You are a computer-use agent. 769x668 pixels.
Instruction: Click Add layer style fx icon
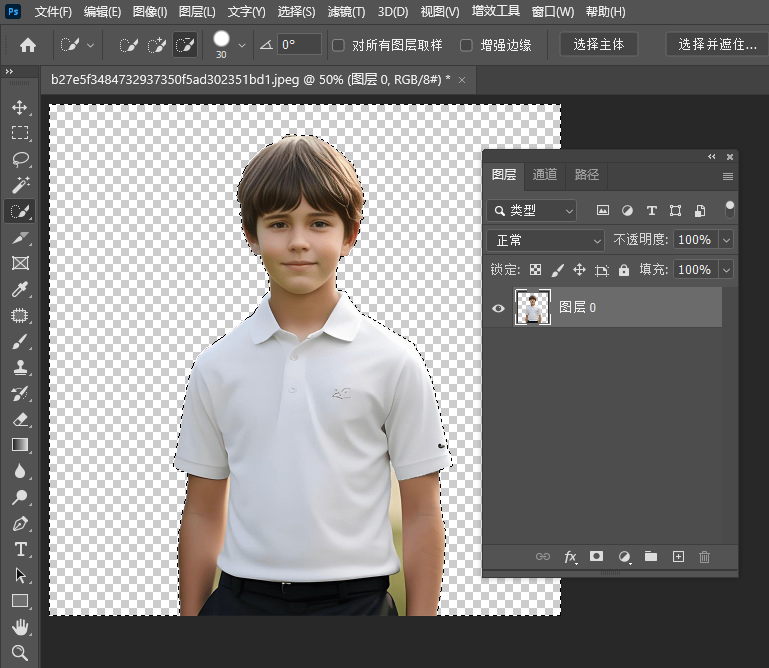(x=570, y=557)
